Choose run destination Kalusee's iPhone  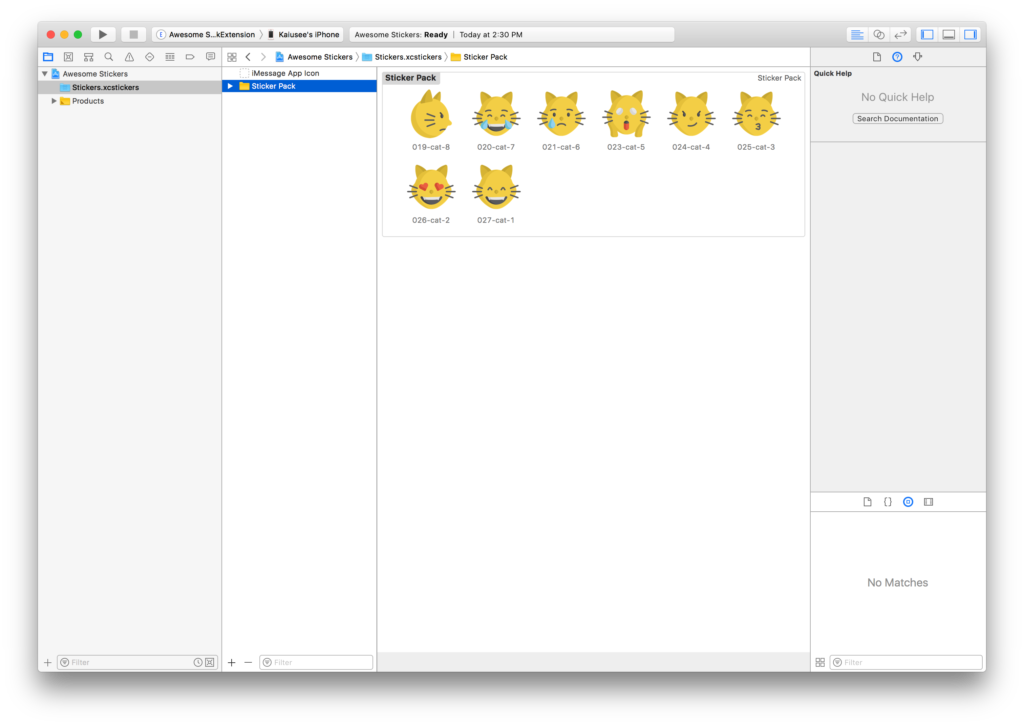[x=304, y=35]
